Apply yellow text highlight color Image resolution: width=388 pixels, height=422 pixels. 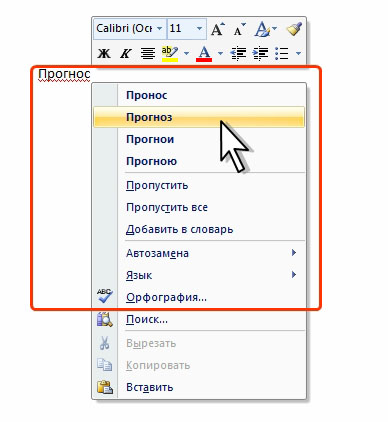pyautogui.click(x=170, y=54)
